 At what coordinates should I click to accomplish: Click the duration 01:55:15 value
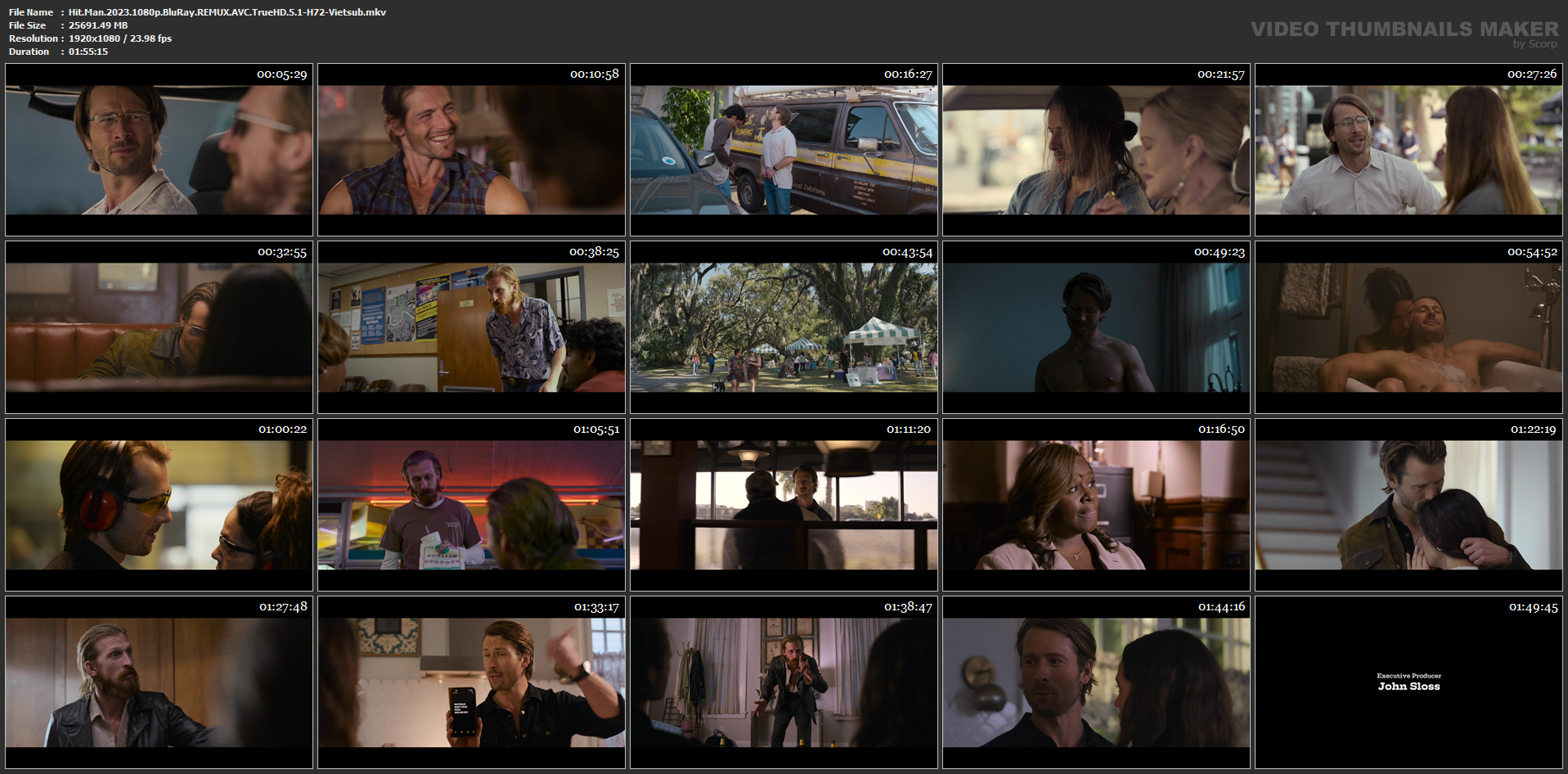pos(88,52)
